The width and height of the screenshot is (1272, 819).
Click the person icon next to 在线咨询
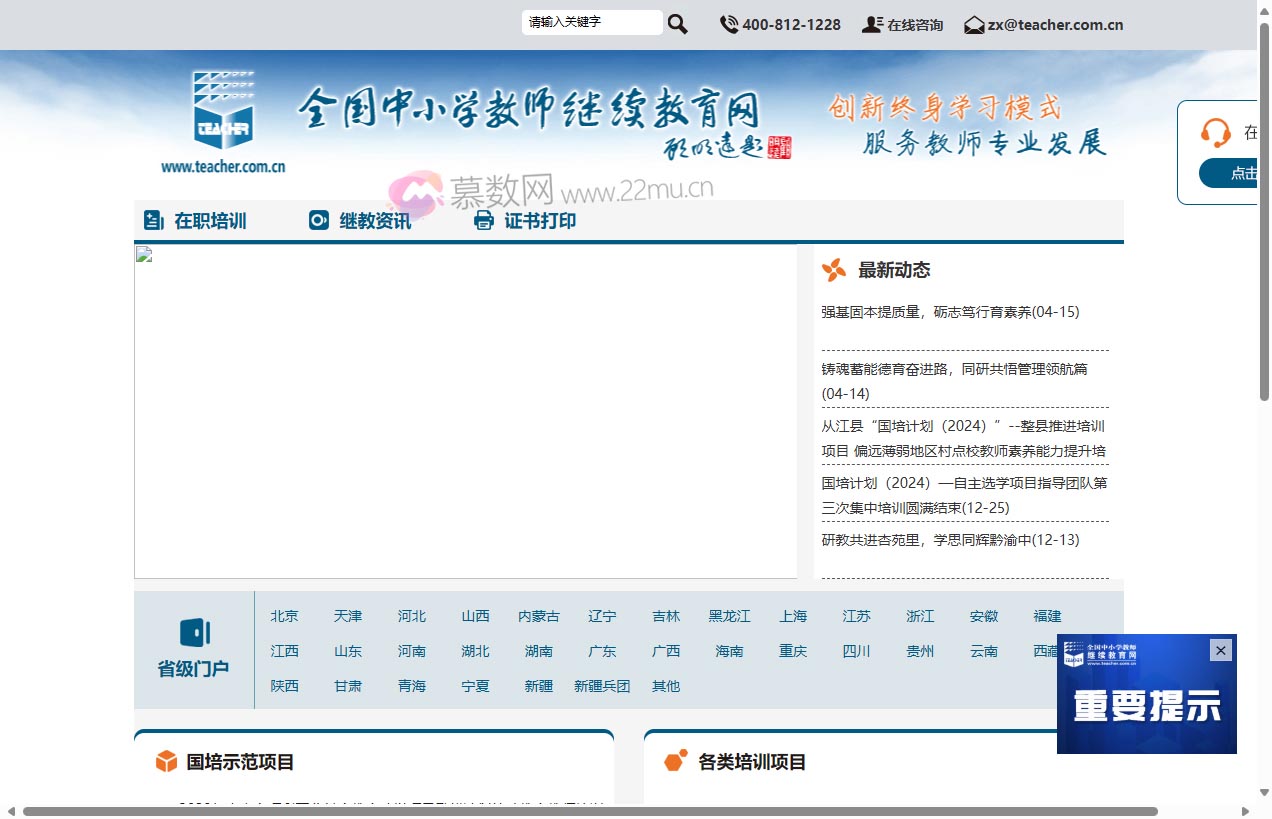pos(871,24)
